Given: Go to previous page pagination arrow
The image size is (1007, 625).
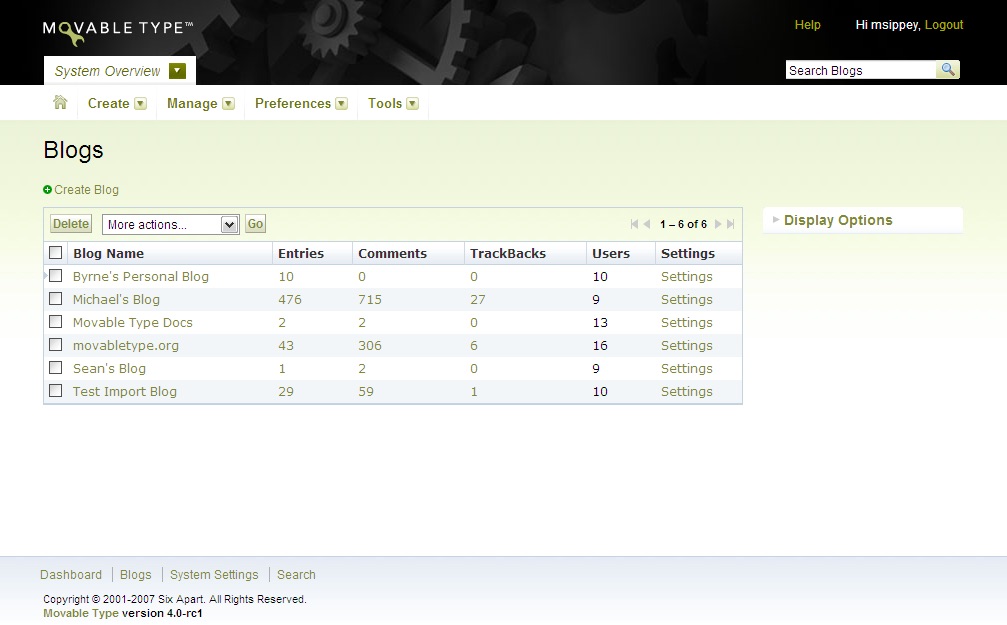Looking at the screenshot, I should pos(647,224).
